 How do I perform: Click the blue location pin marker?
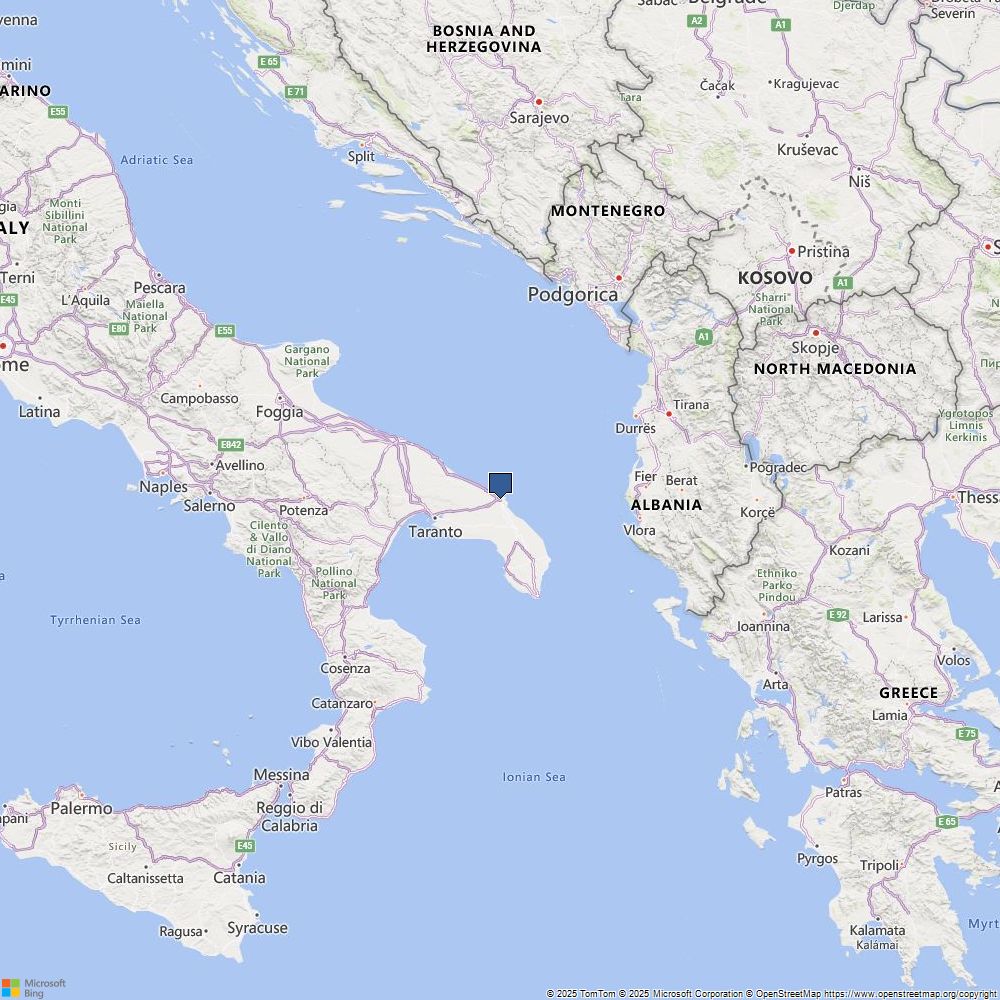(501, 485)
